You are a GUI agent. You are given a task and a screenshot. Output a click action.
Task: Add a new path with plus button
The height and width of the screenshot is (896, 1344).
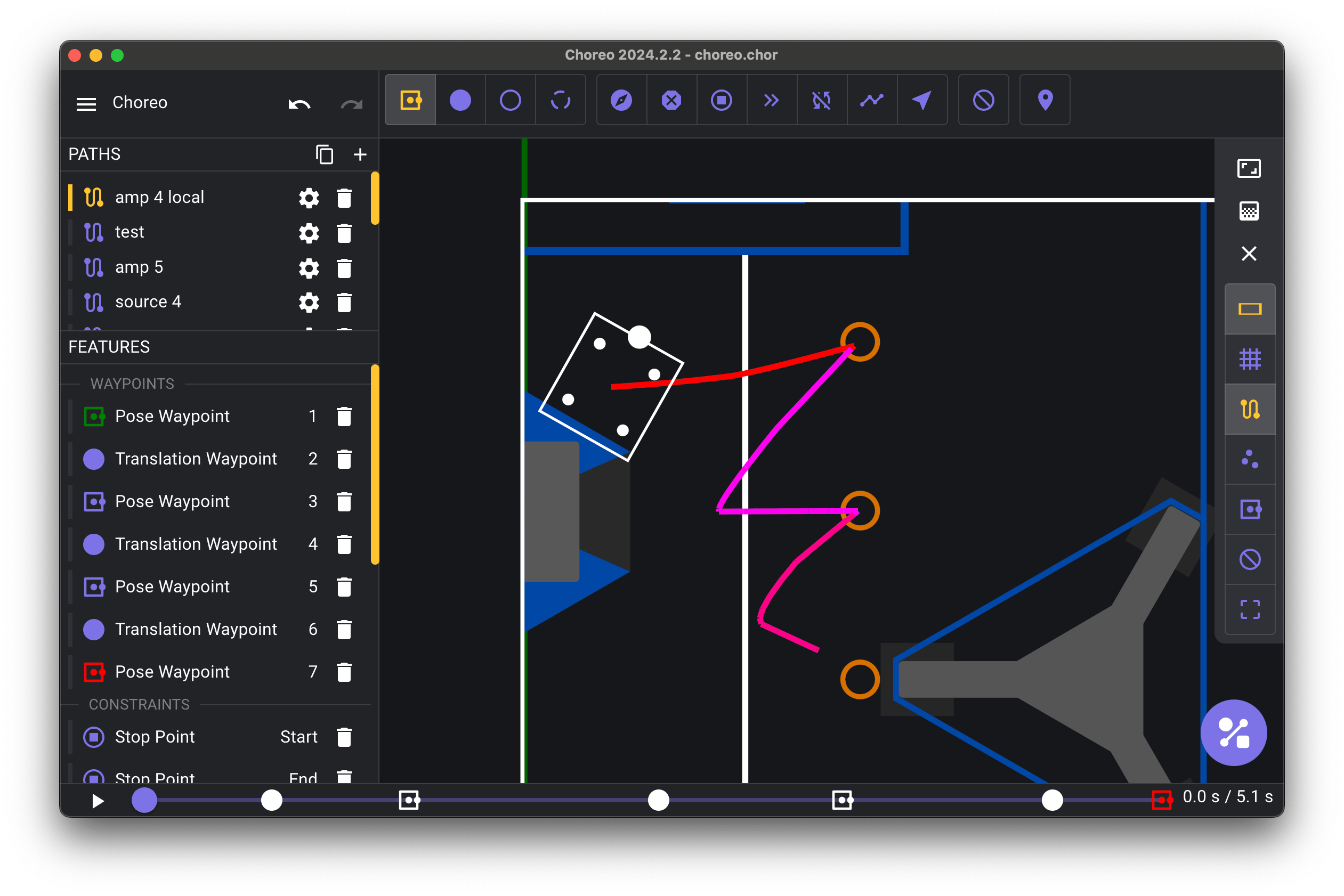click(360, 154)
